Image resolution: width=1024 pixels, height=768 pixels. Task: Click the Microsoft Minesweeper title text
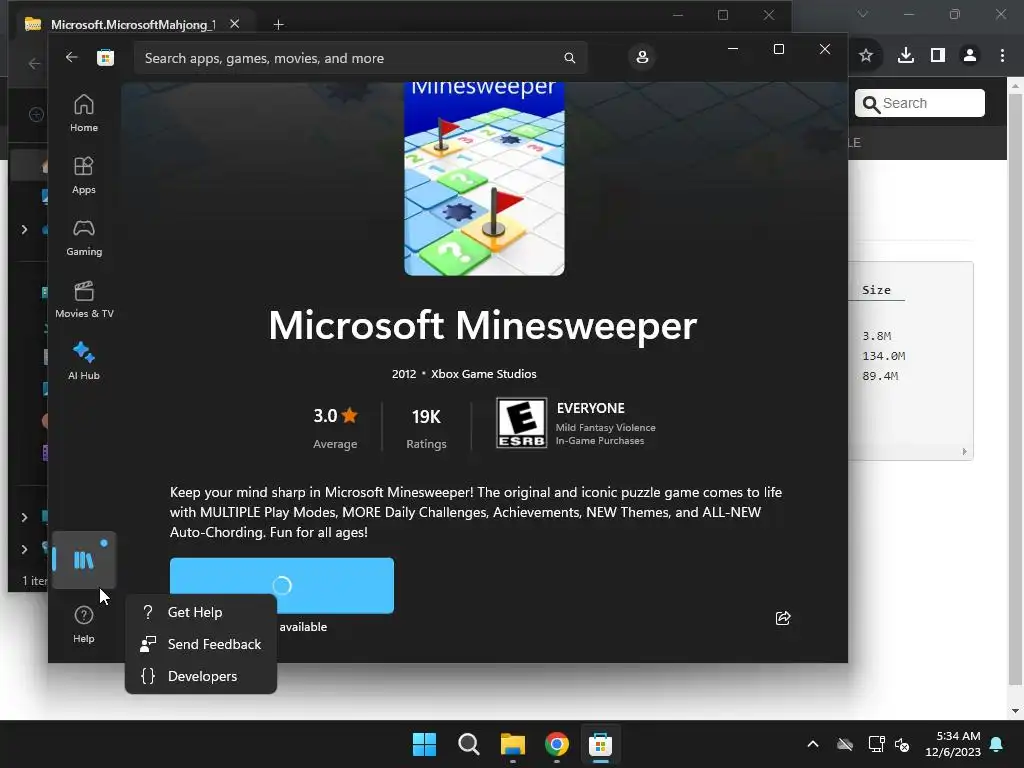coord(483,325)
